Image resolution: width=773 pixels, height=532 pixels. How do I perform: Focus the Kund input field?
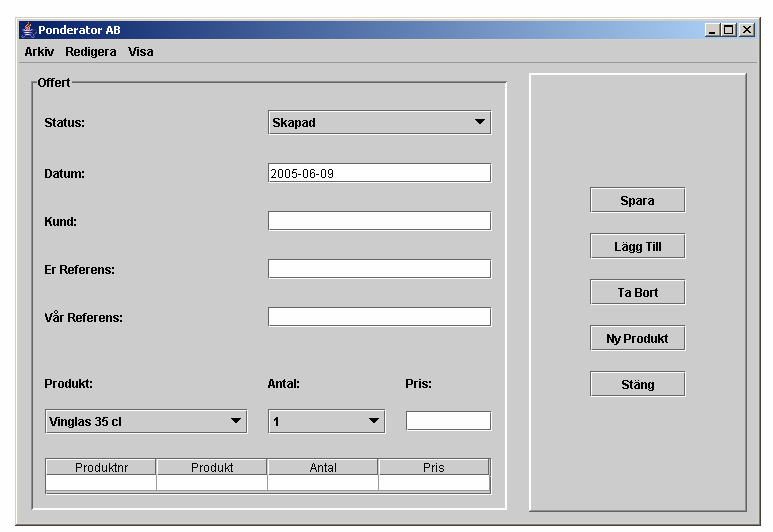point(380,221)
